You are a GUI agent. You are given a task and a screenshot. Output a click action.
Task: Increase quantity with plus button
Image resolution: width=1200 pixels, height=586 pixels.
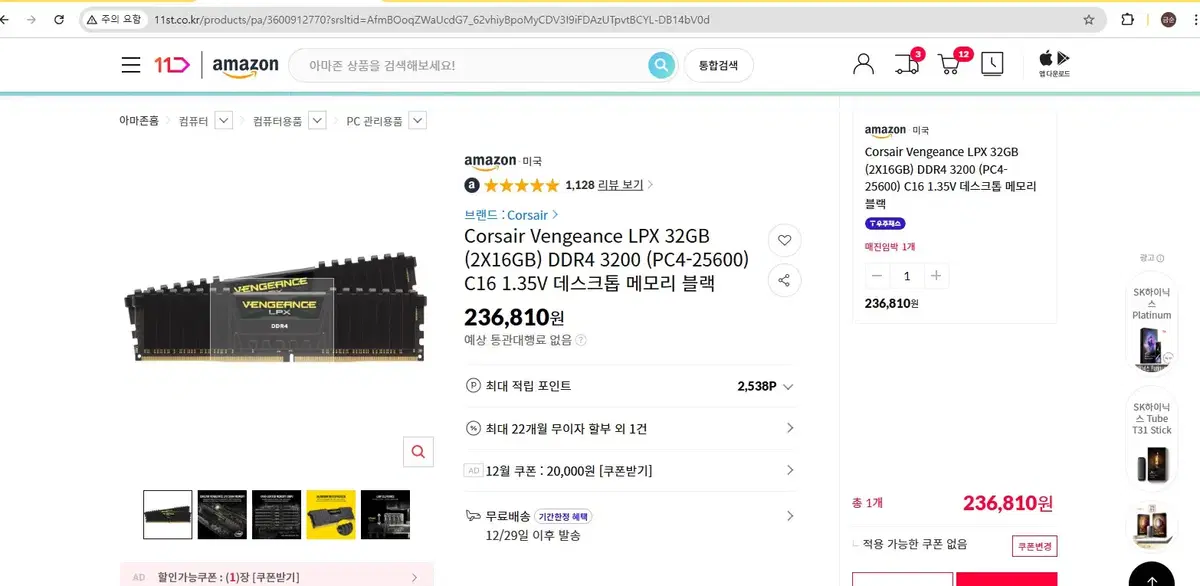(936, 276)
